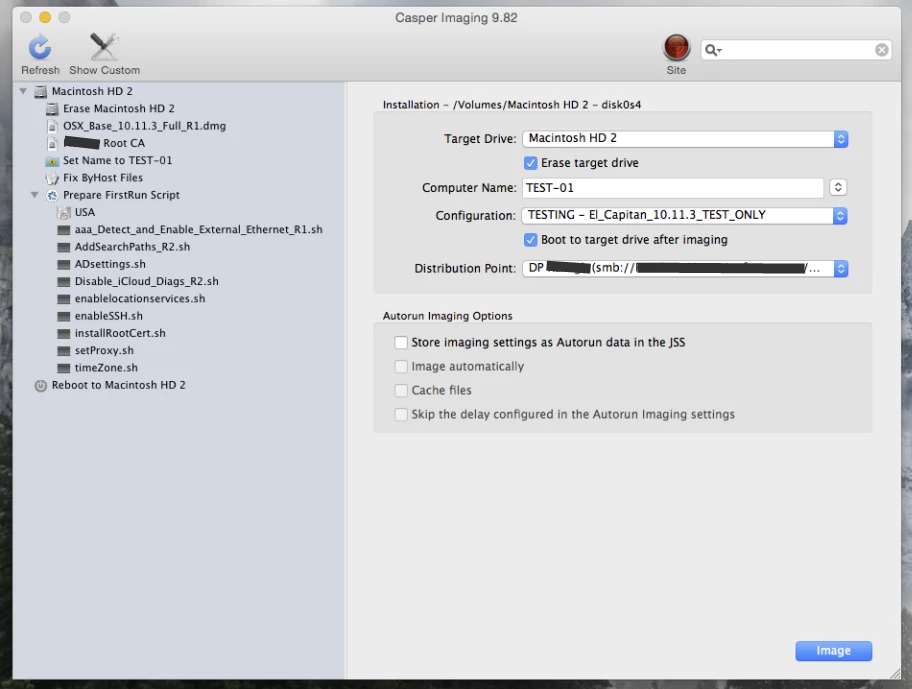Click the window resize grip corner
912x689 pixels.
pos(895,673)
